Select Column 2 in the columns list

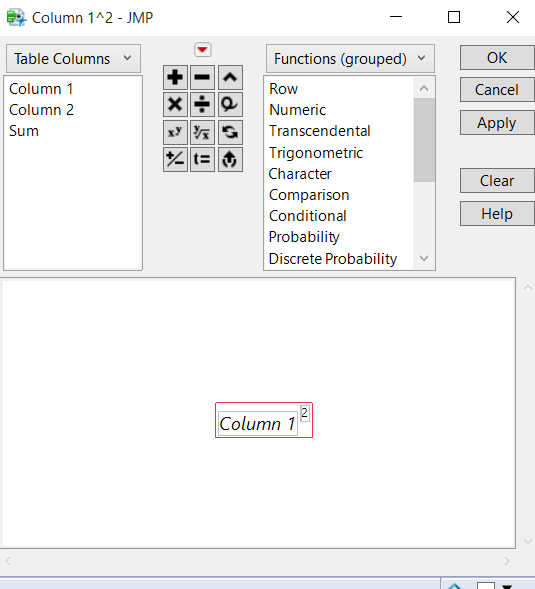41,110
